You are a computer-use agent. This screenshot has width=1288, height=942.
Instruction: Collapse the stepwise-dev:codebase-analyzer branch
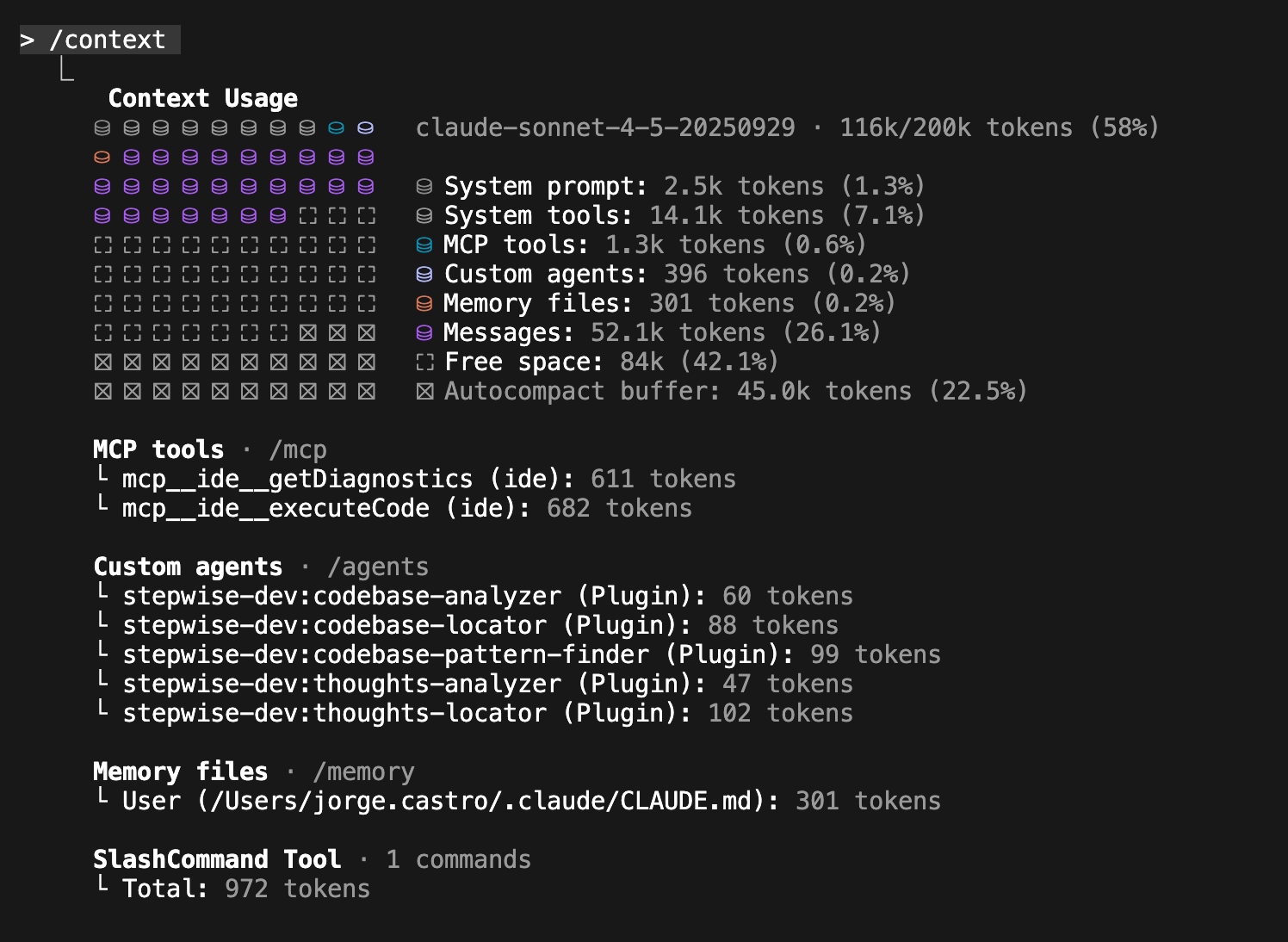pos(103,595)
